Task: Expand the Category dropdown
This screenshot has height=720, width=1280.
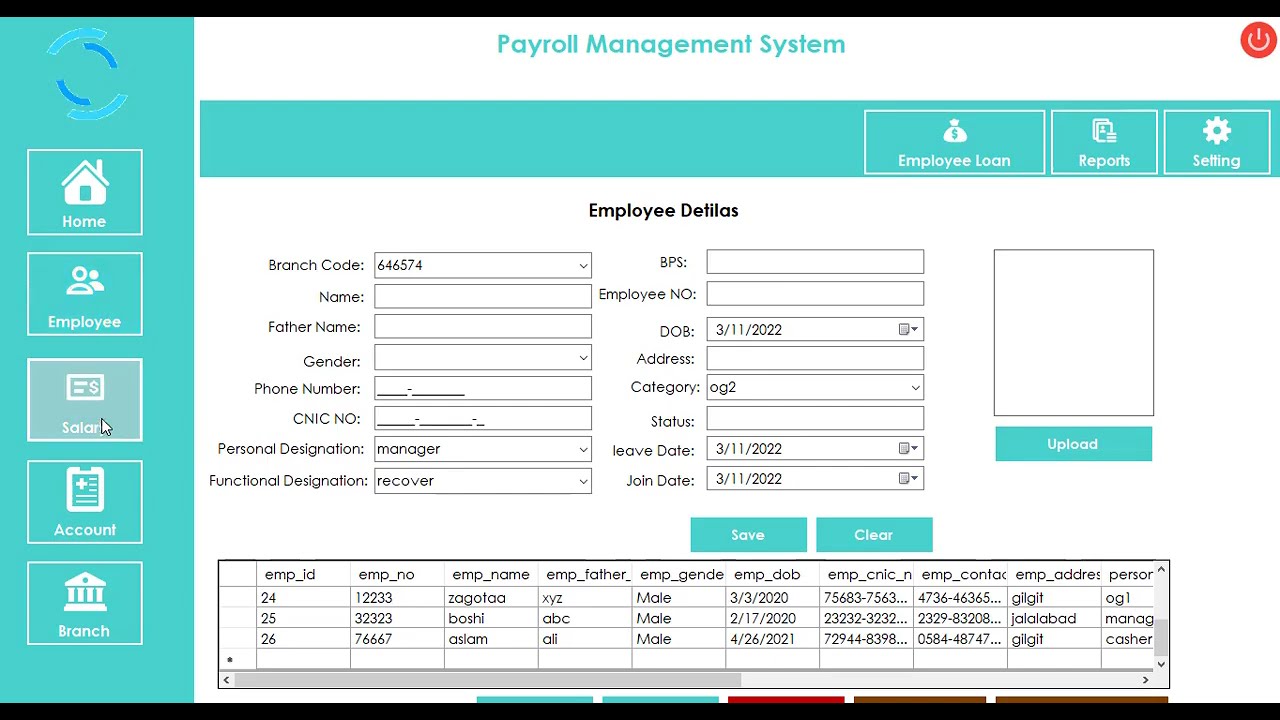Action: (x=915, y=388)
